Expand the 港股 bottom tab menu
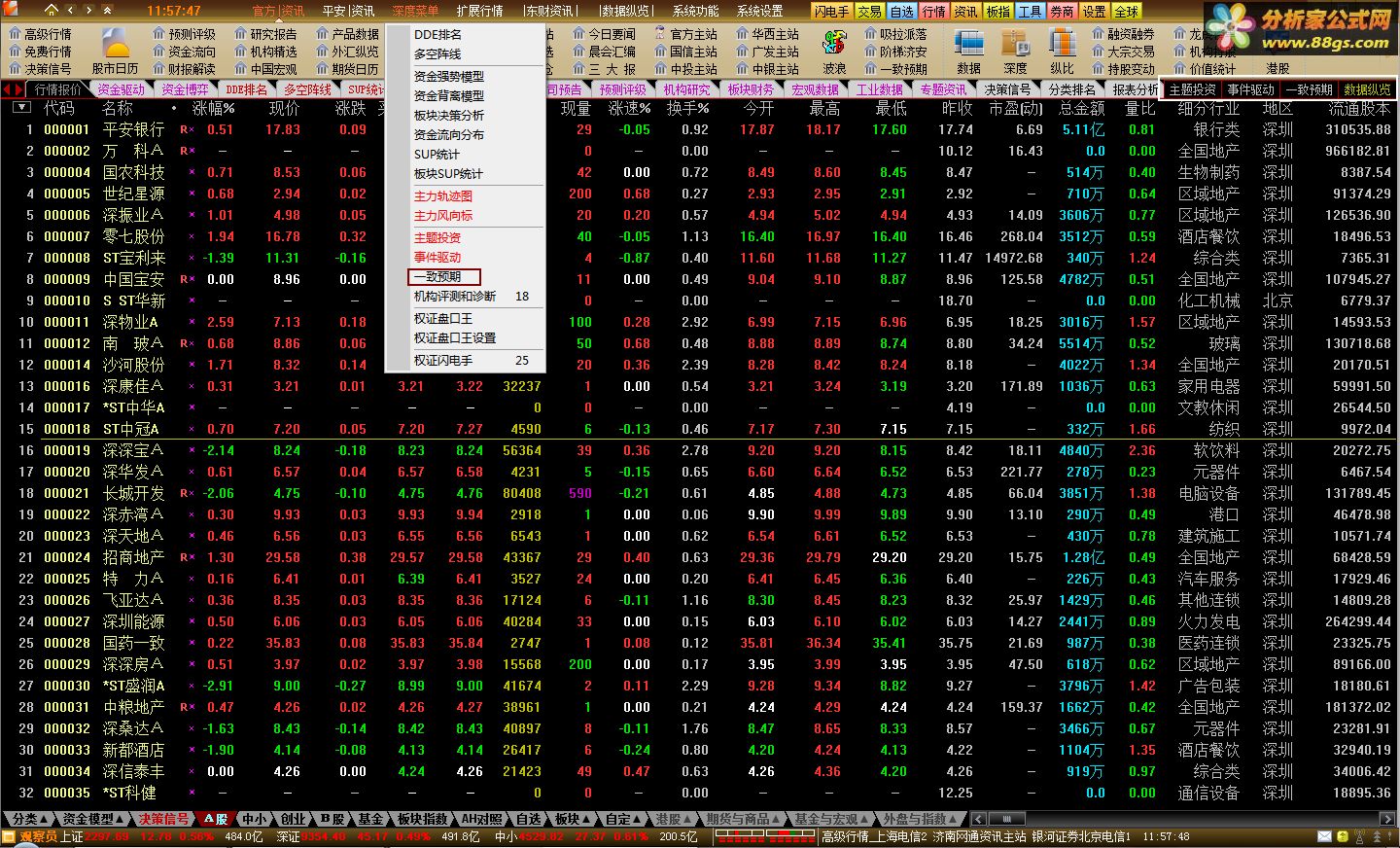Viewport: 1400px width, 848px height. (x=674, y=819)
